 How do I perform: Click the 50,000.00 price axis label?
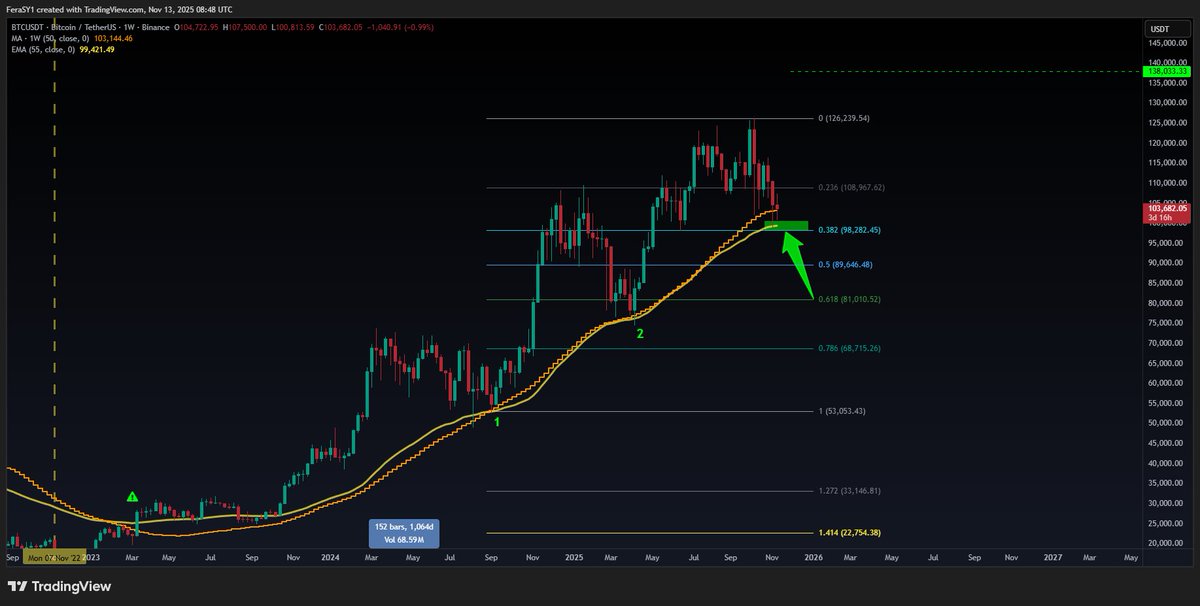point(1166,423)
